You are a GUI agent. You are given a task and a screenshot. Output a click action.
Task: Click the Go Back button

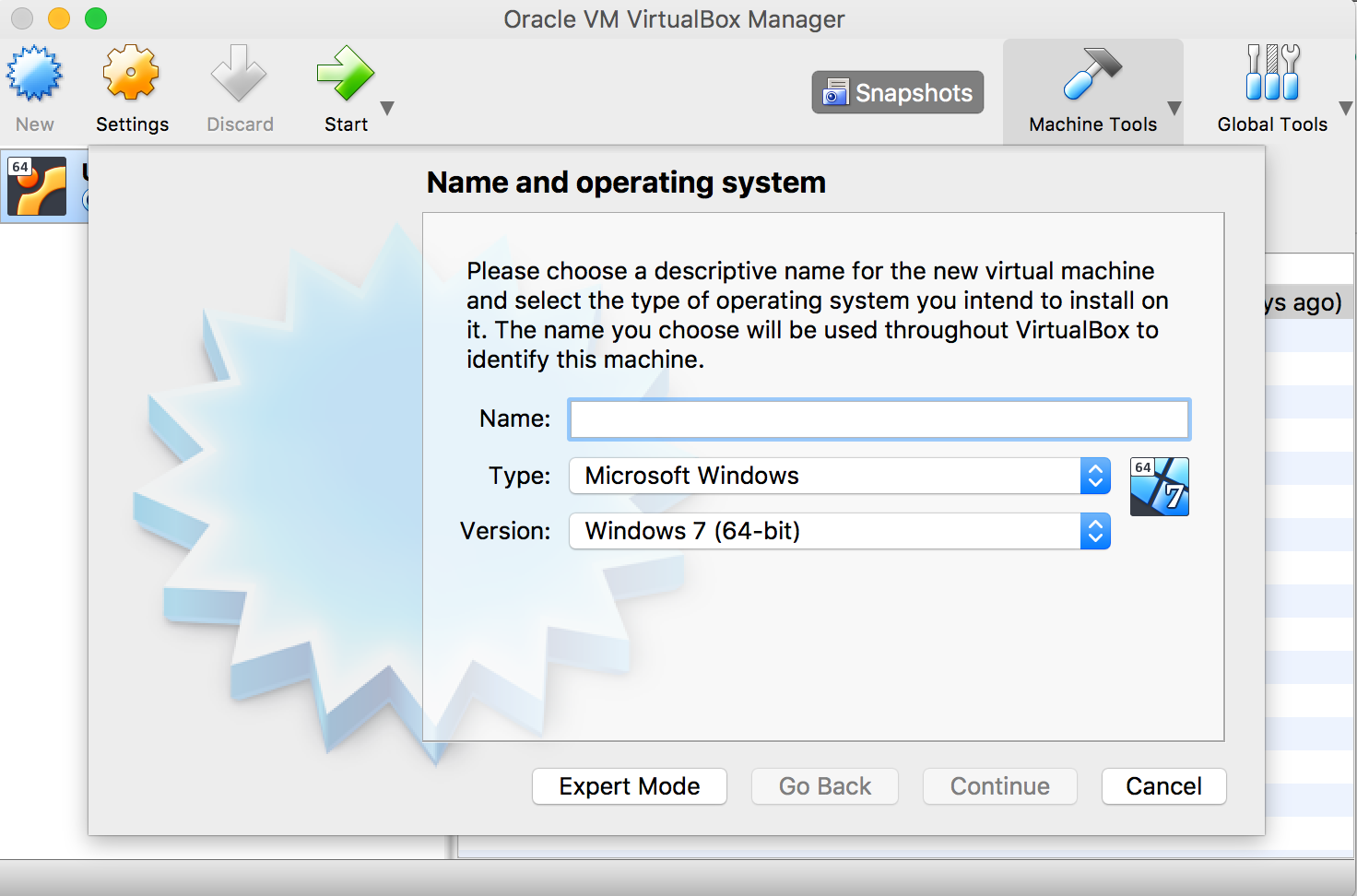825,786
